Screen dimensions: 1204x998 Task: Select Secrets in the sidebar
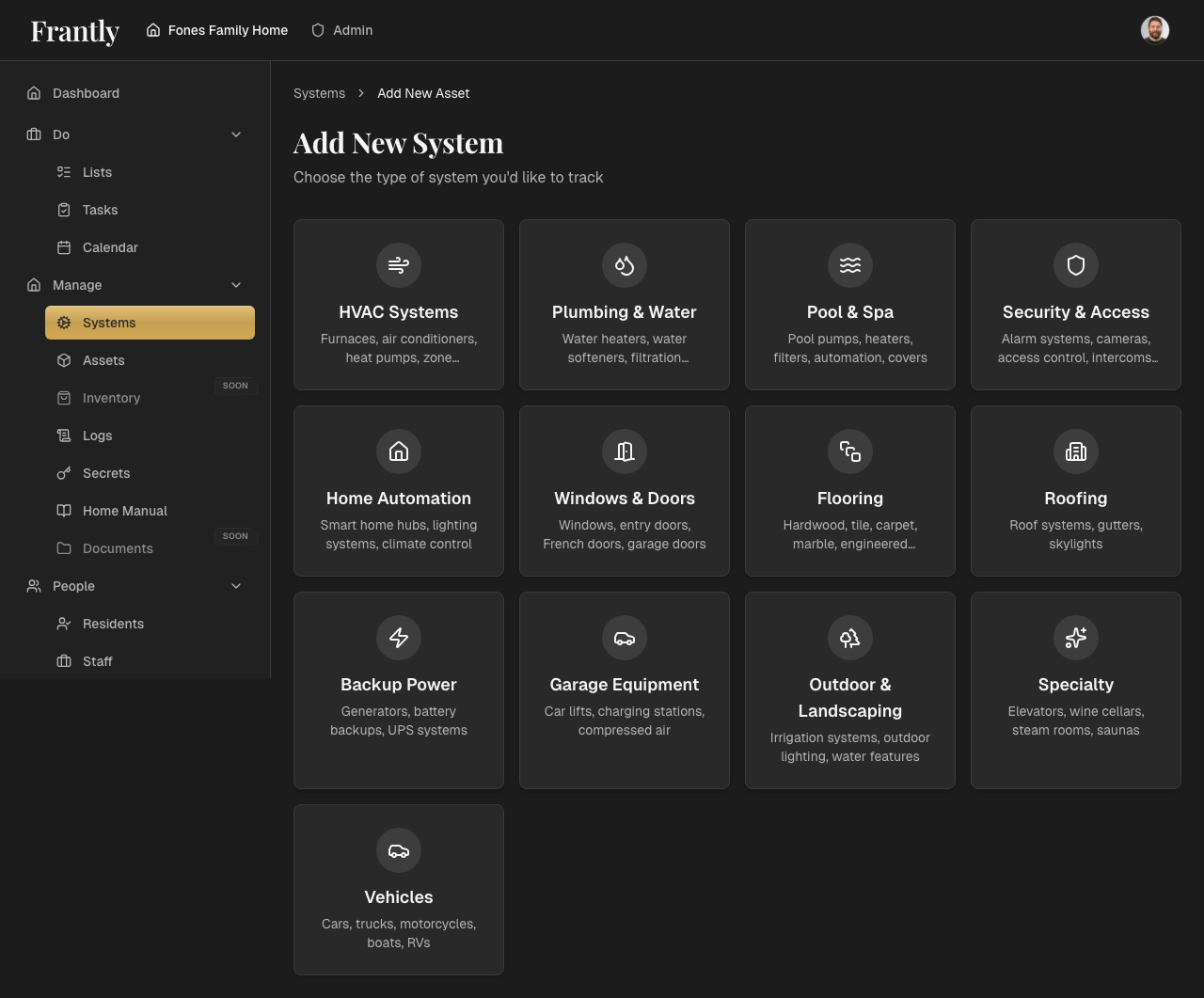coord(106,473)
